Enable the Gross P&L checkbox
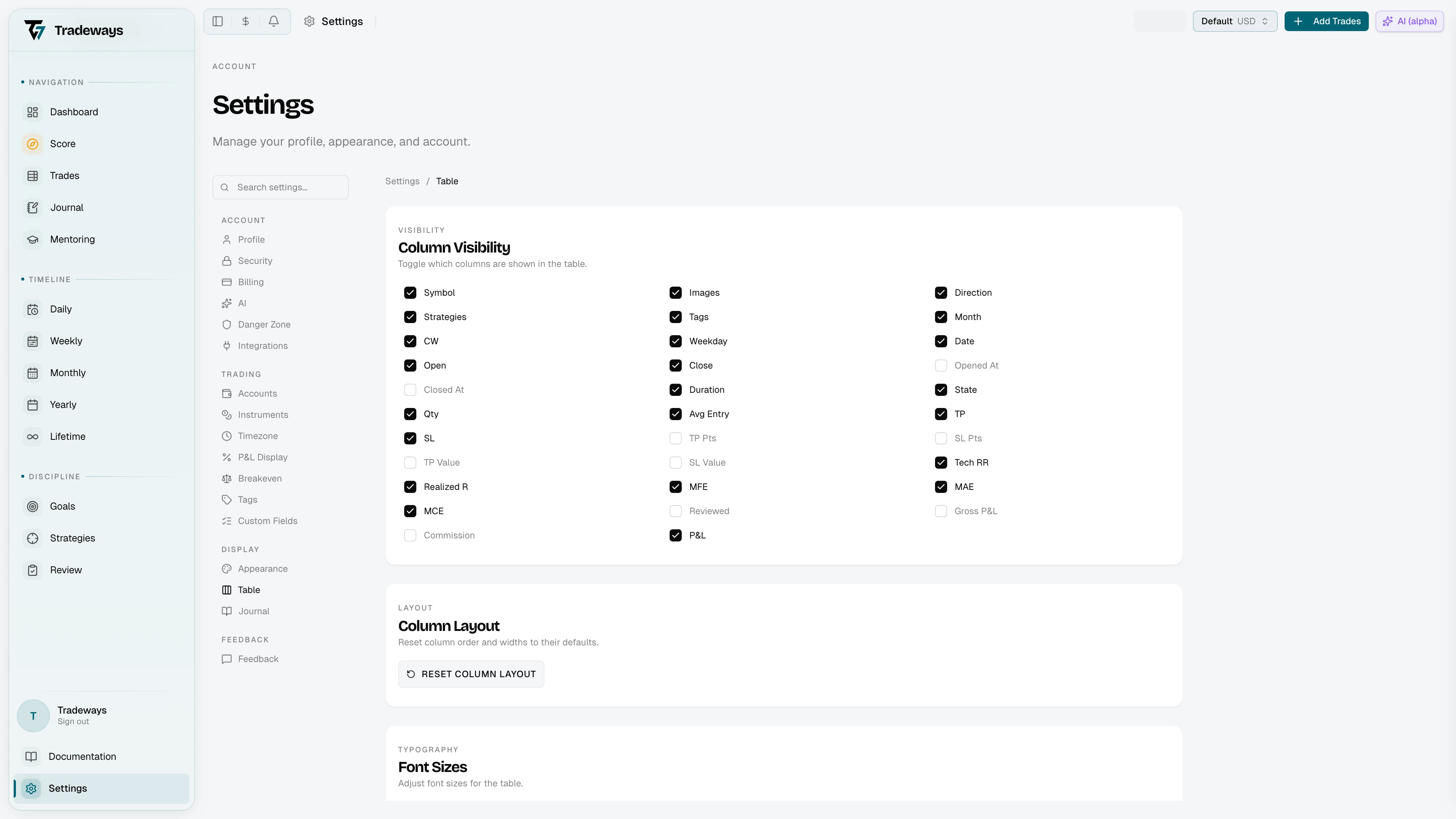This screenshot has width=1456, height=819. 941,511
